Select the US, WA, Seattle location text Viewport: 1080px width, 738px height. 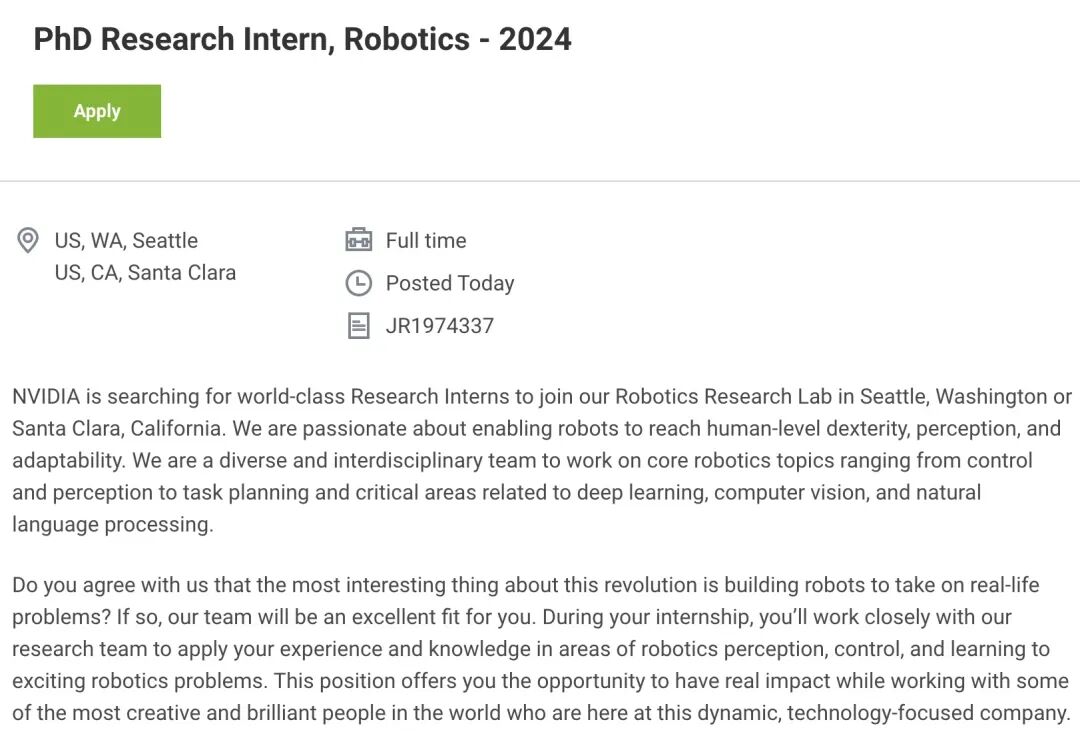tap(126, 240)
